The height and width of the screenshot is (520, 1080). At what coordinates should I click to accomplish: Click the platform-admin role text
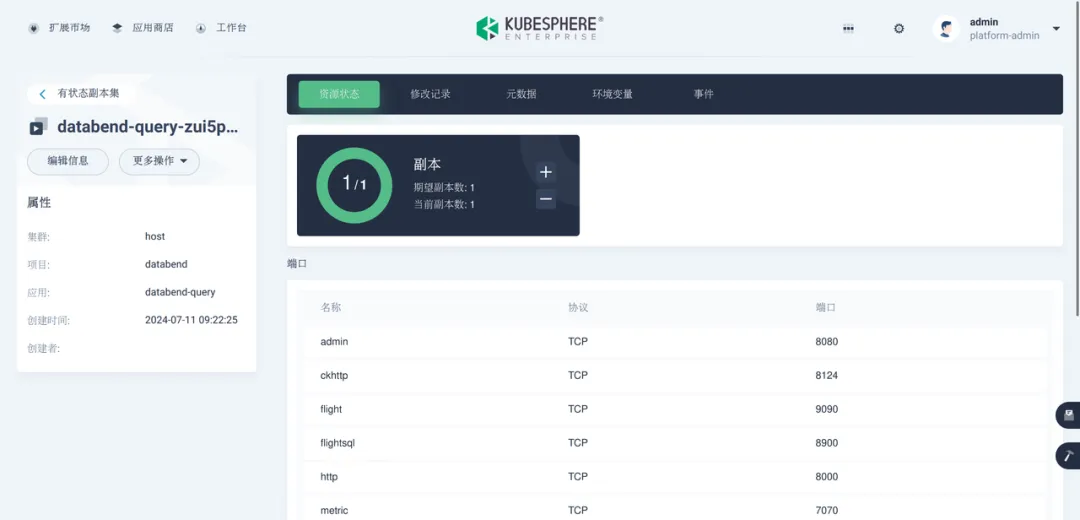(1004, 36)
